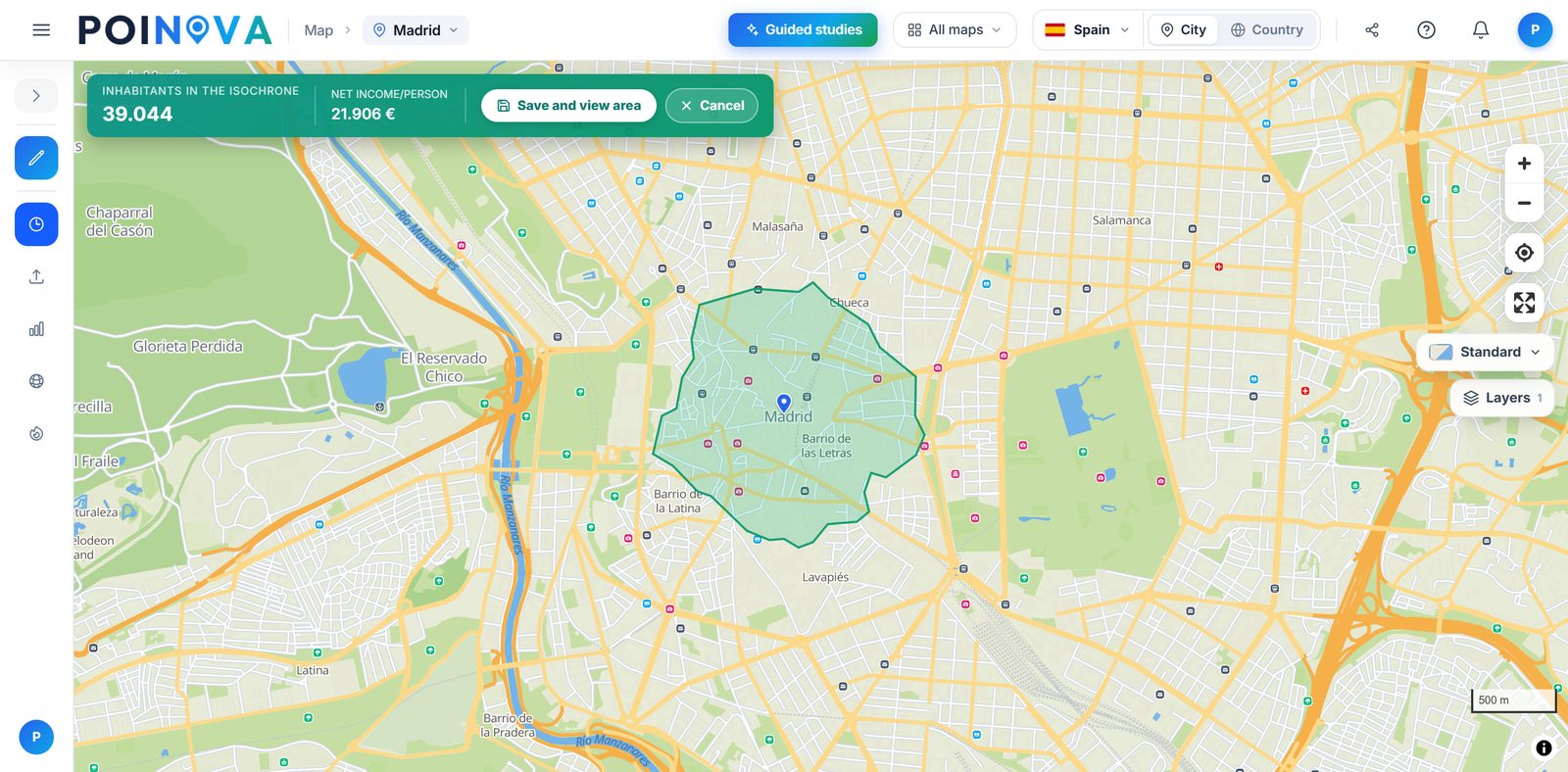Open the help question mark icon
The image size is (1568, 772).
coord(1427,30)
